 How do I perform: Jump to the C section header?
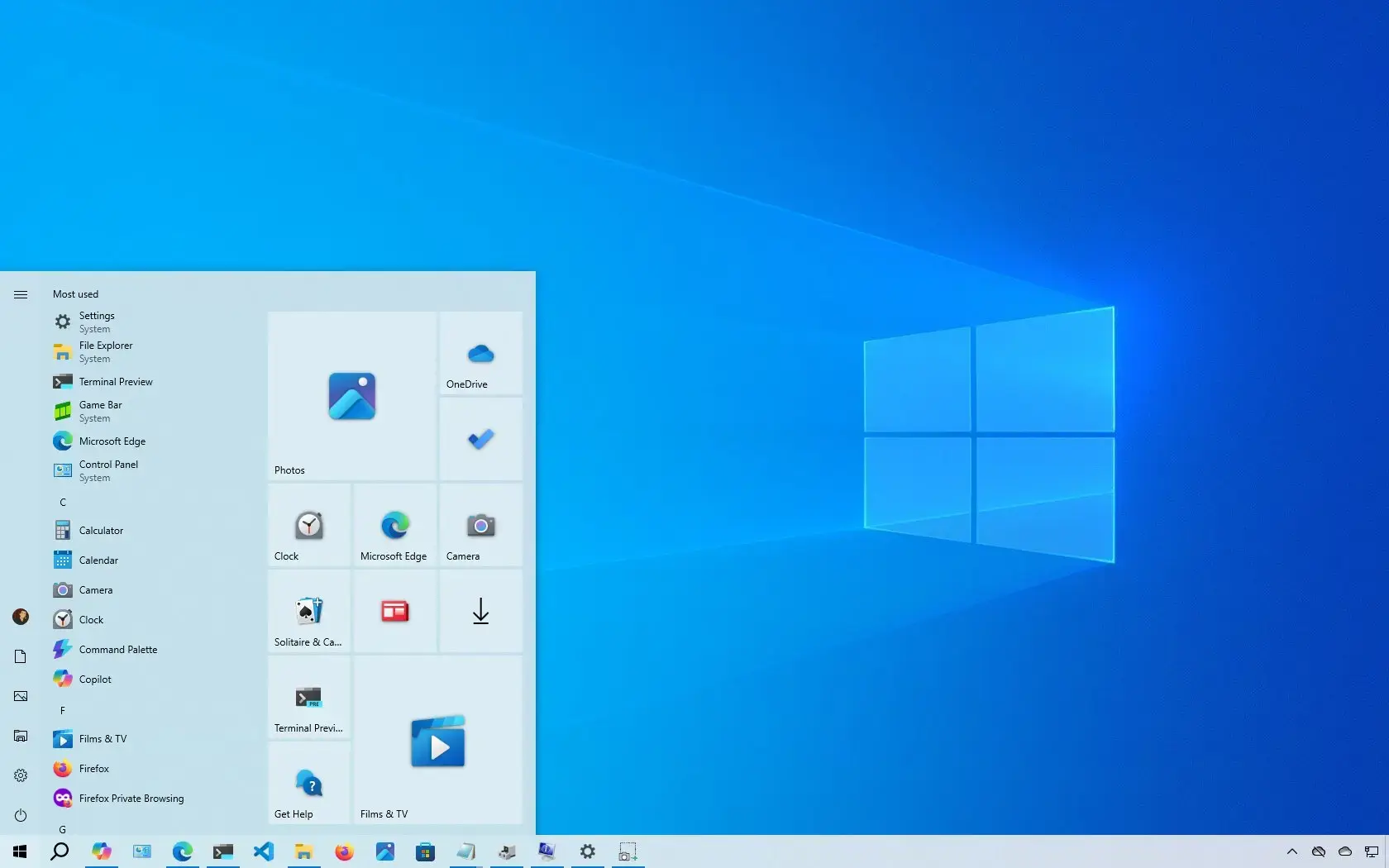[62, 502]
